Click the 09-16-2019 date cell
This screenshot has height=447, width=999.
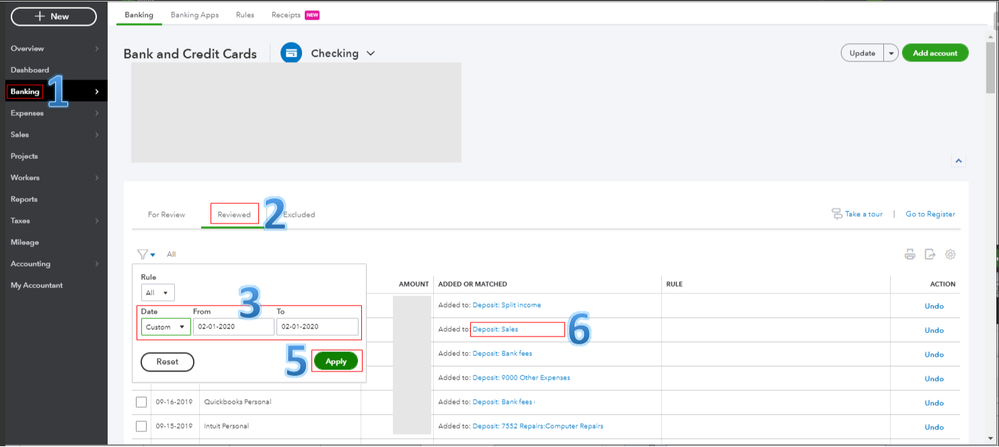[x=173, y=402]
